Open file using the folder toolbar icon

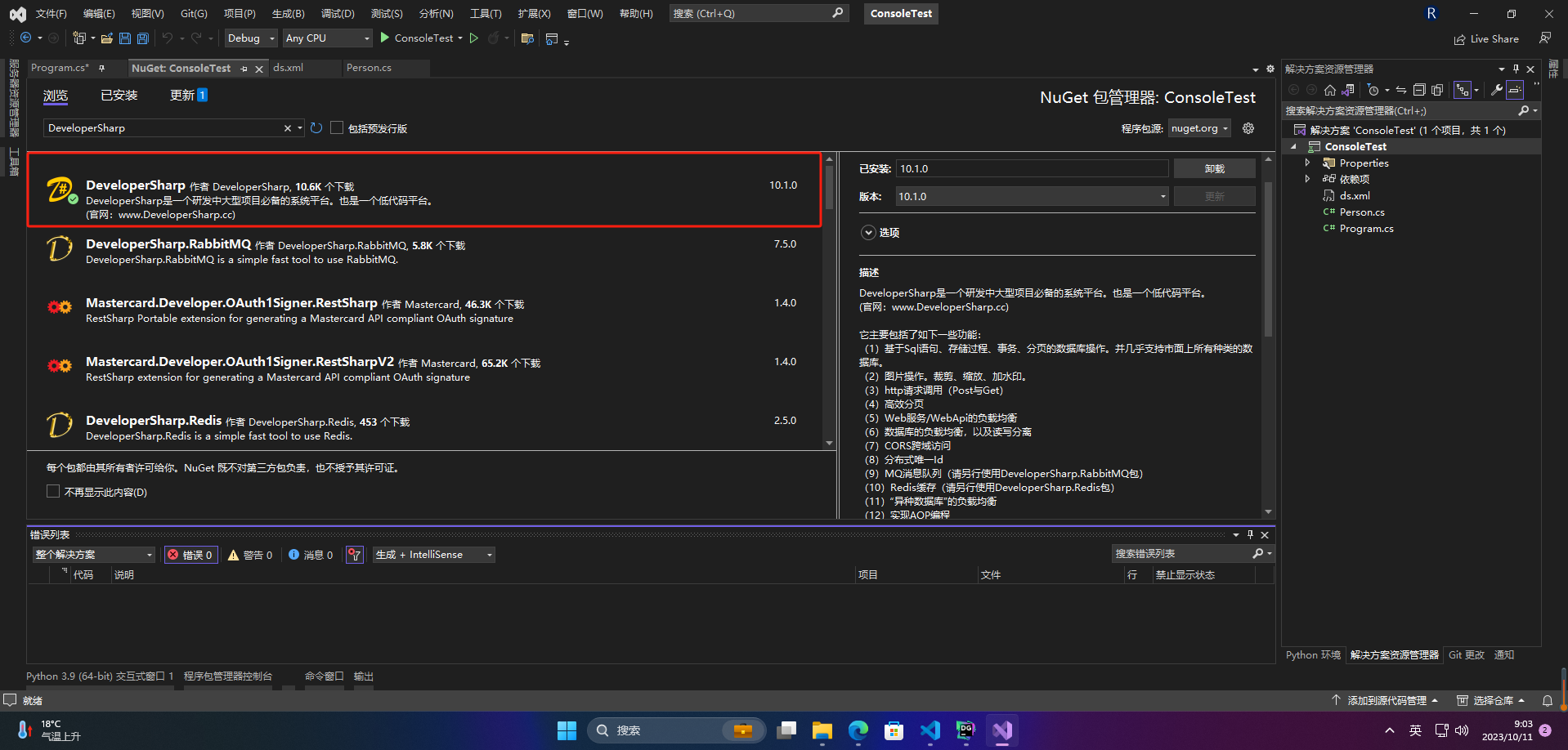(107, 38)
